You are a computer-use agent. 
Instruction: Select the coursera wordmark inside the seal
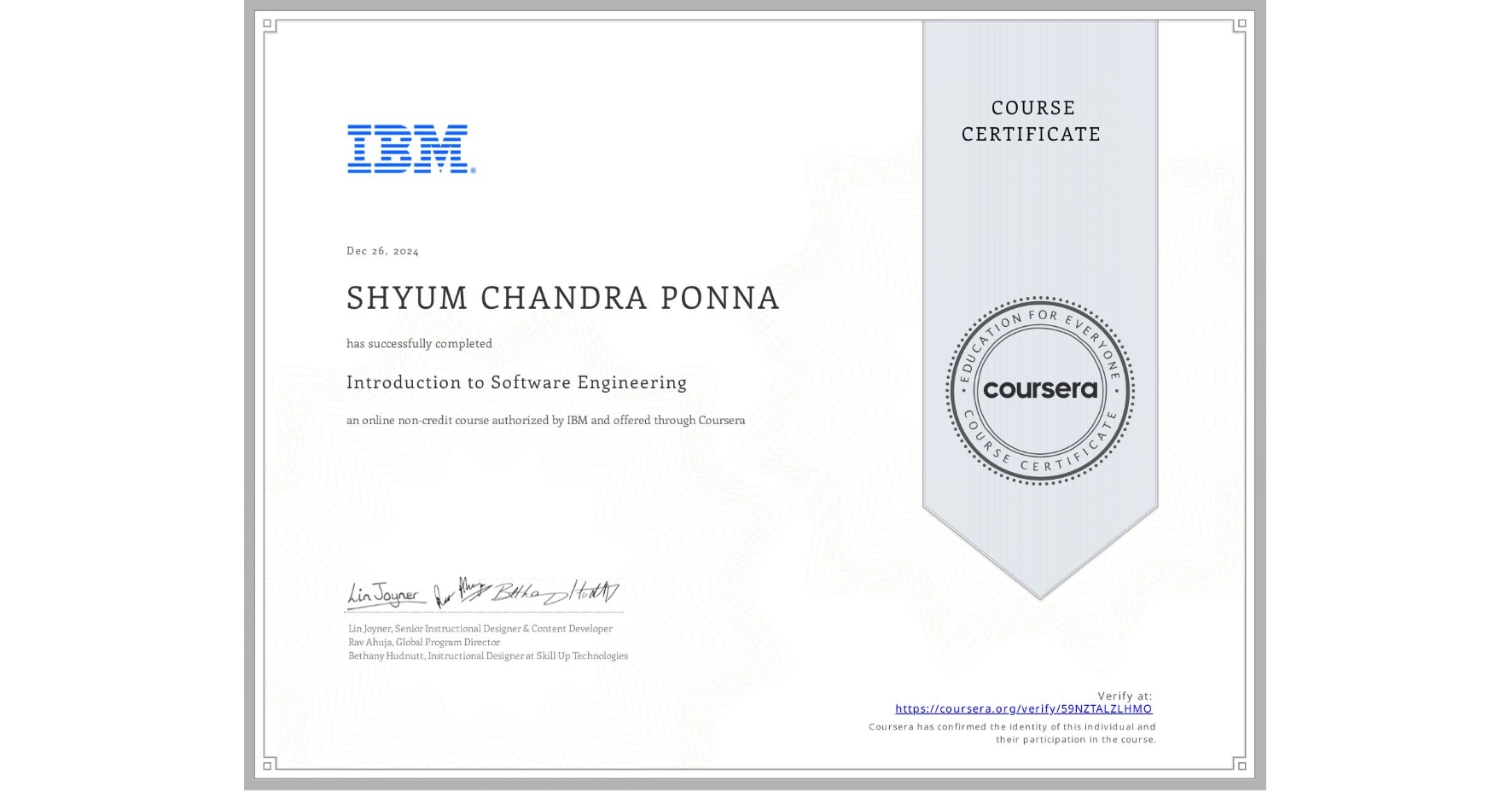tap(1040, 391)
